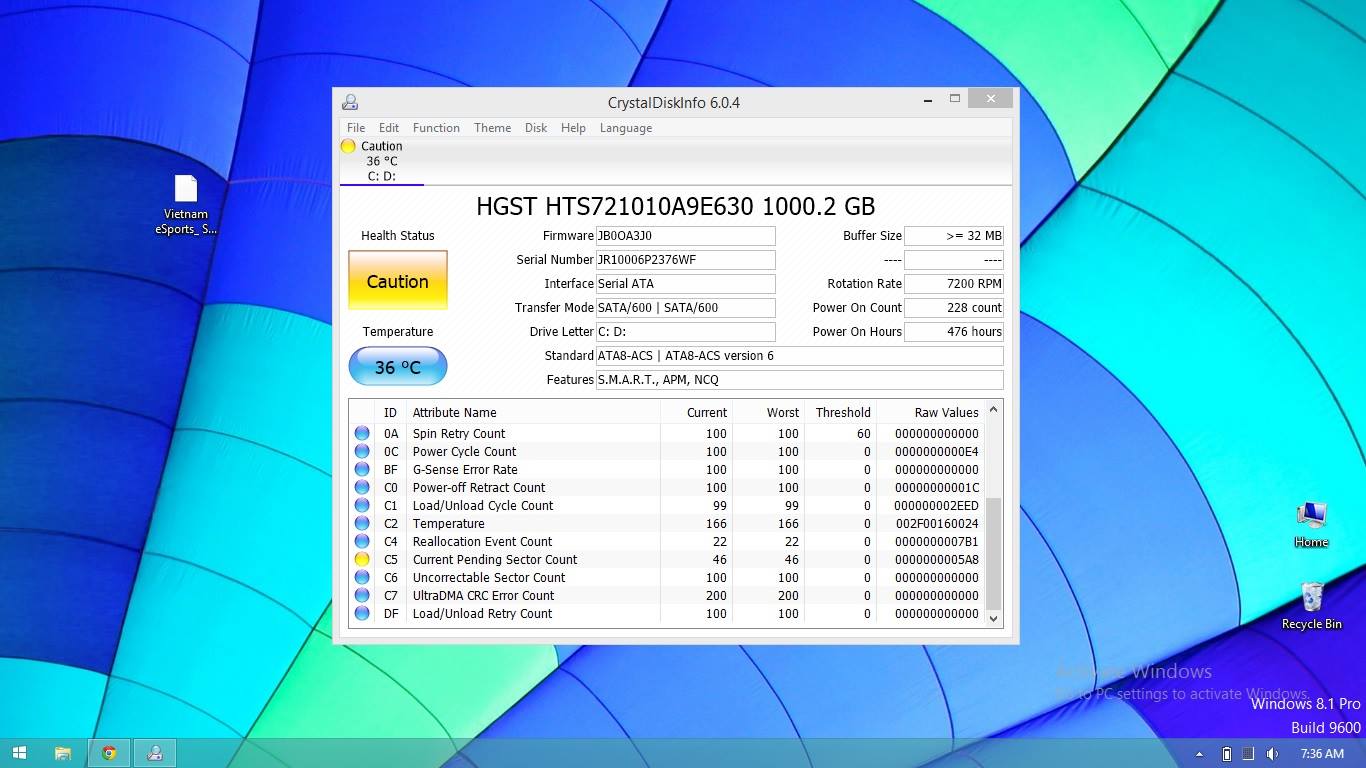Click the 7:36 AM taskbar clock
The width and height of the screenshot is (1366, 768).
[1322, 754]
